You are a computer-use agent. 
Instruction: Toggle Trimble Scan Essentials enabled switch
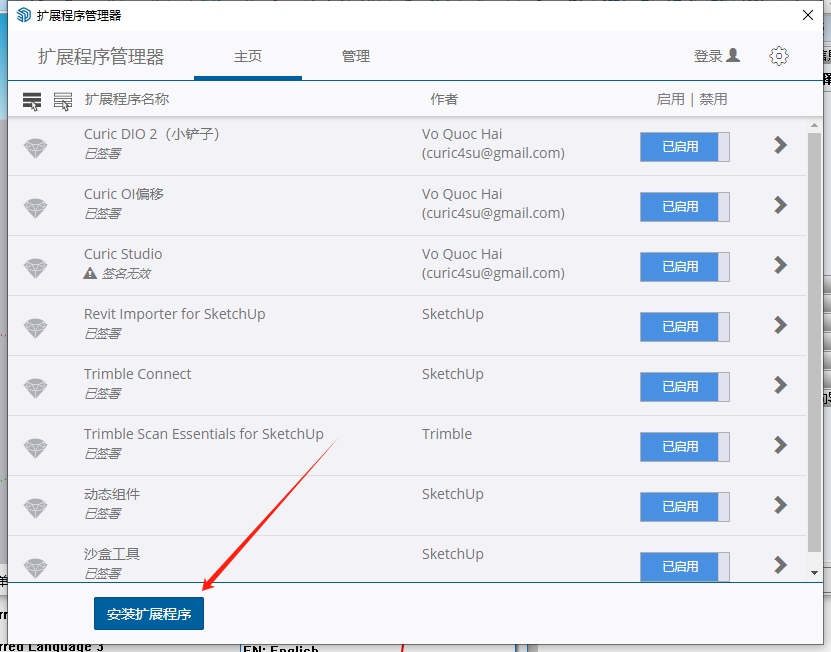coord(685,446)
